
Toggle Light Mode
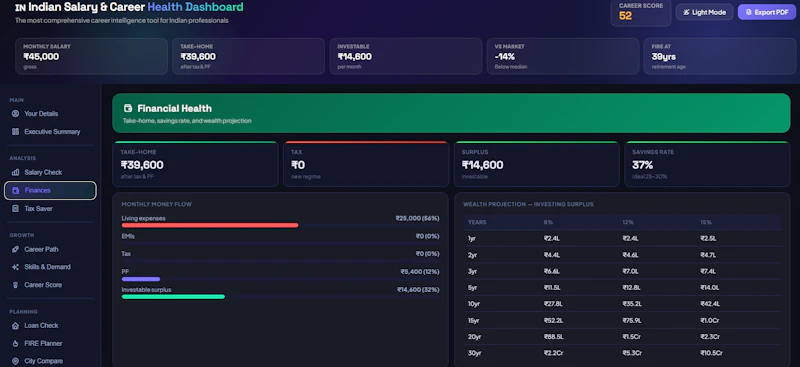click(705, 12)
